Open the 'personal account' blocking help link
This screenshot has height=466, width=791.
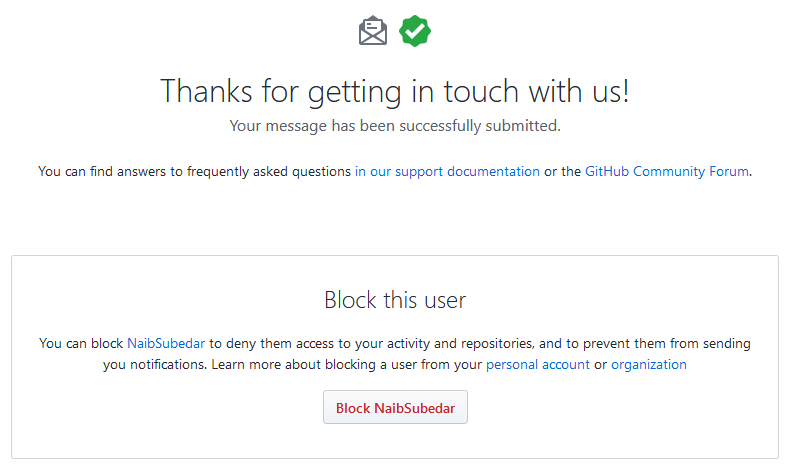[x=538, y=365]
